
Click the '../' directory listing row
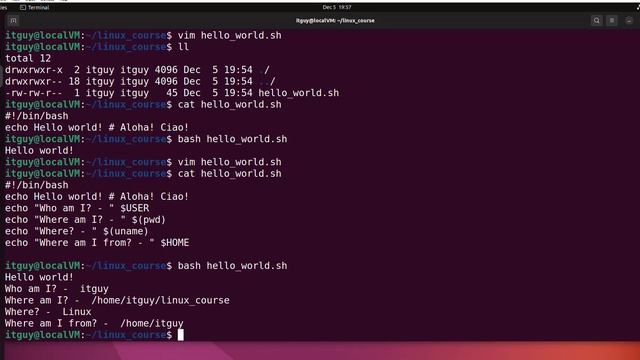(x=140, y=81)
